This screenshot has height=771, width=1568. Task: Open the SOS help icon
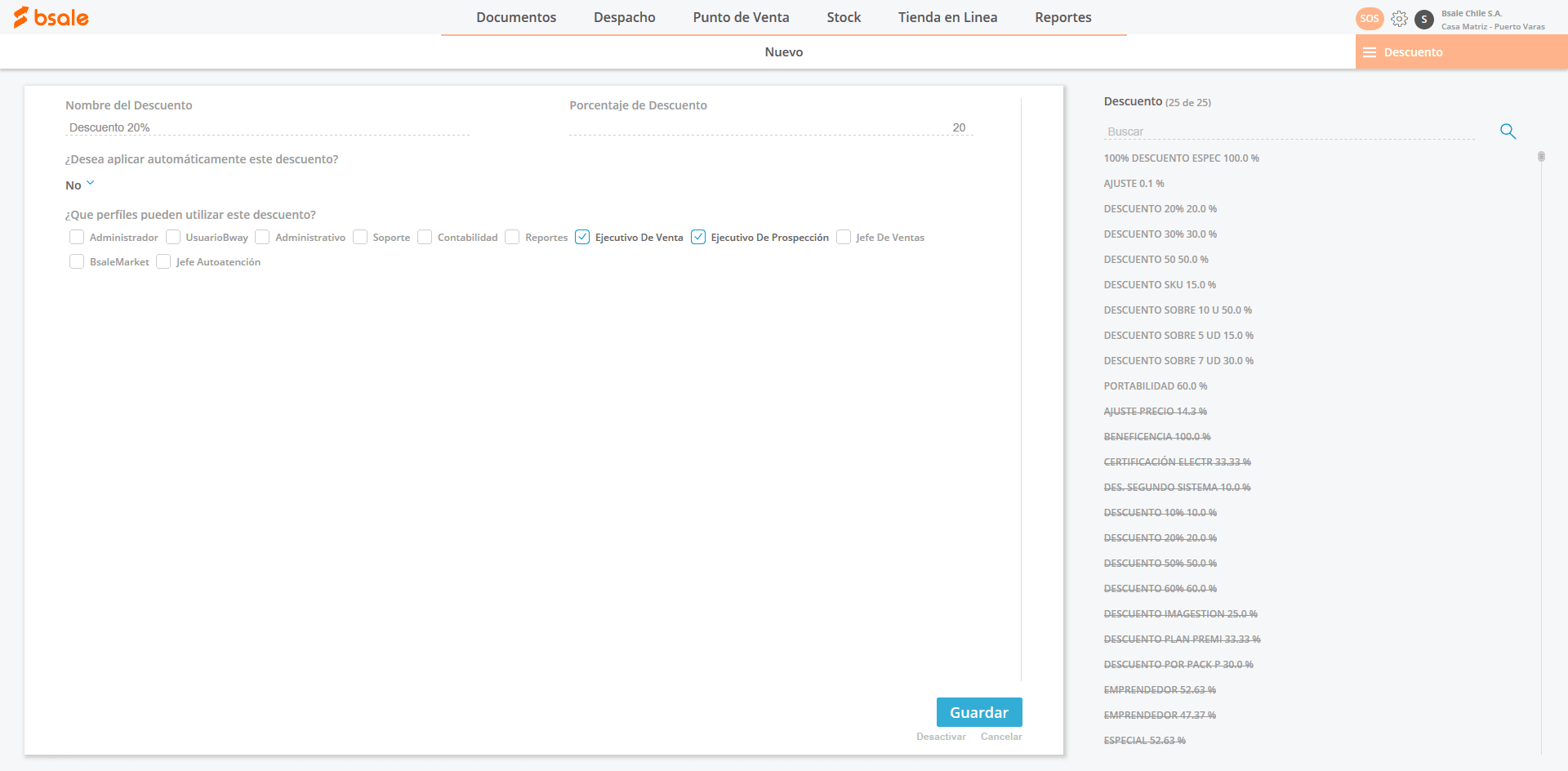1370,19
